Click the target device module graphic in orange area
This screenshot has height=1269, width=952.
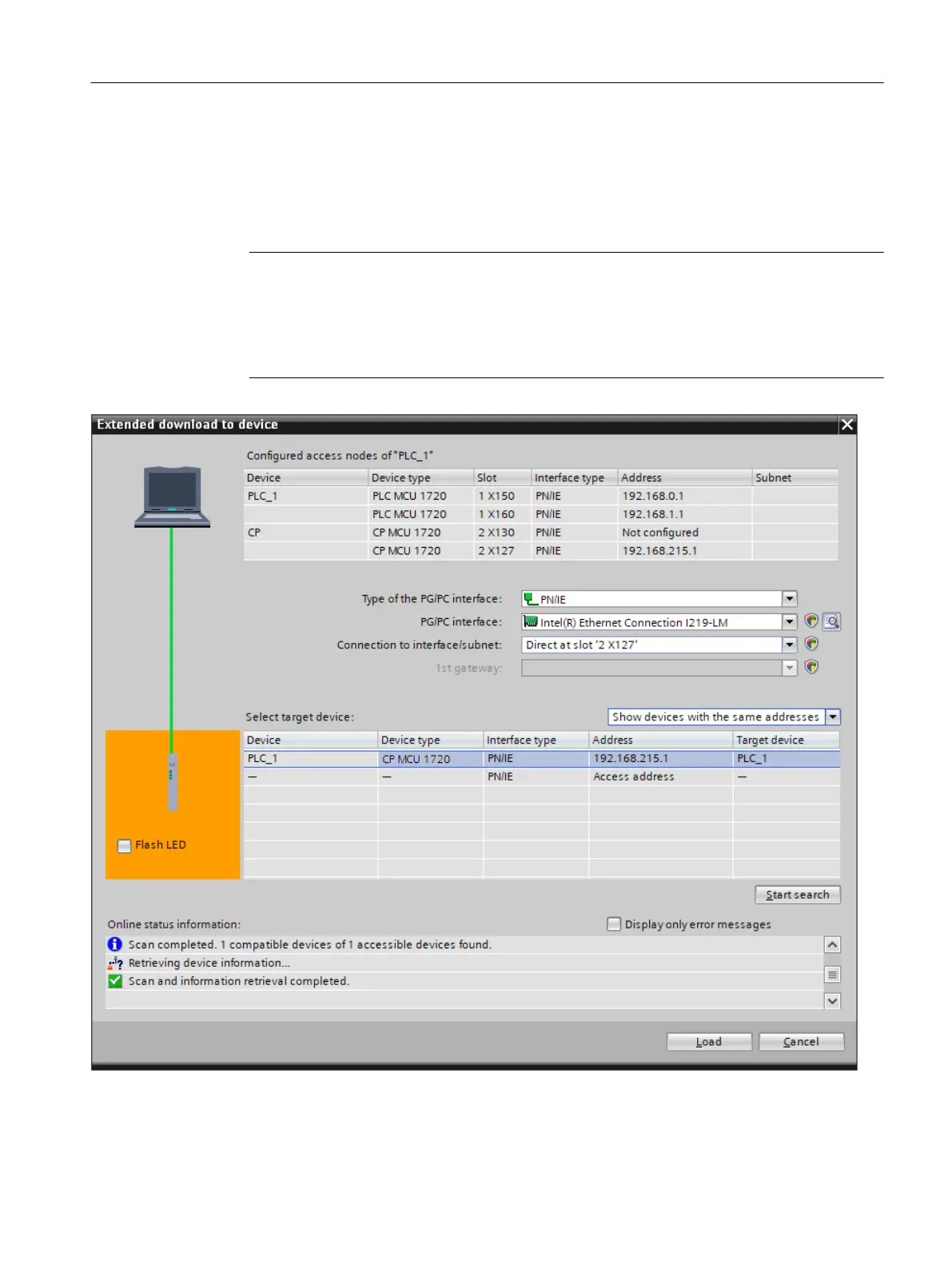172,782
